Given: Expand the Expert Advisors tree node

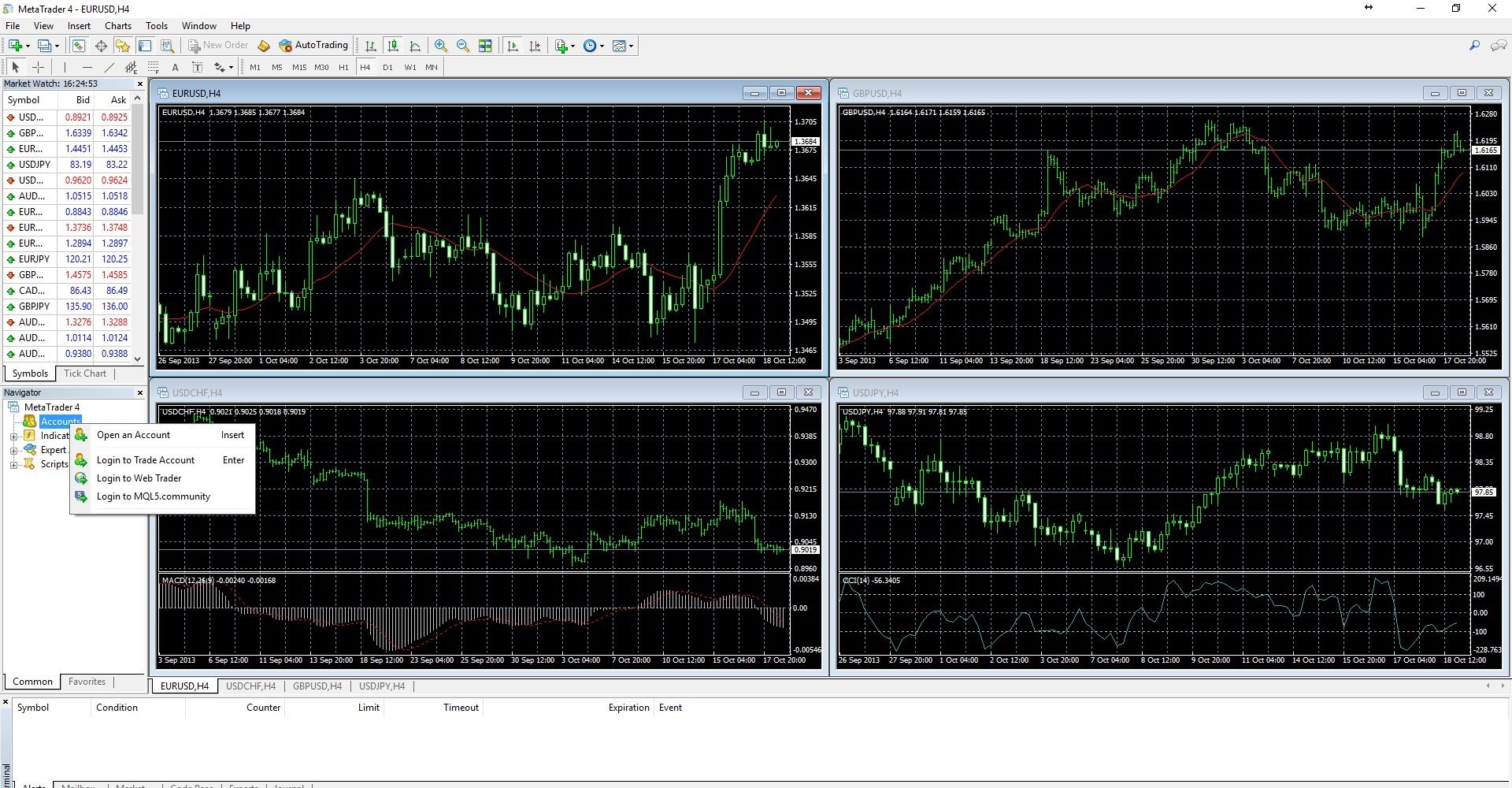Looking at the screenshot, I should pyautogui.click(x=13, y=451).
